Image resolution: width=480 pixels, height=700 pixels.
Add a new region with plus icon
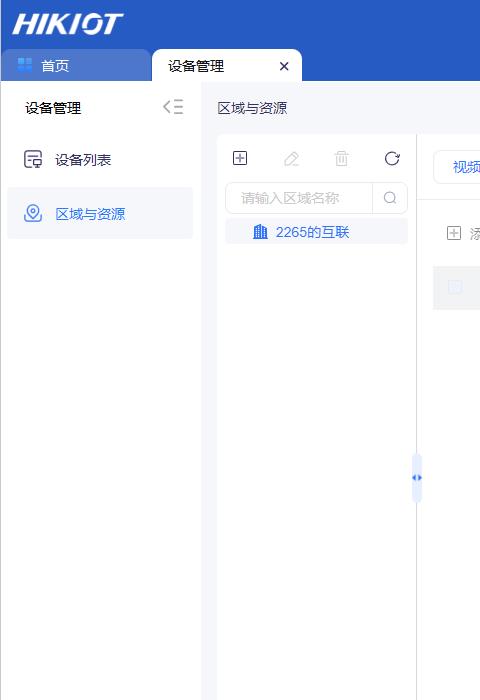[240, 158]
